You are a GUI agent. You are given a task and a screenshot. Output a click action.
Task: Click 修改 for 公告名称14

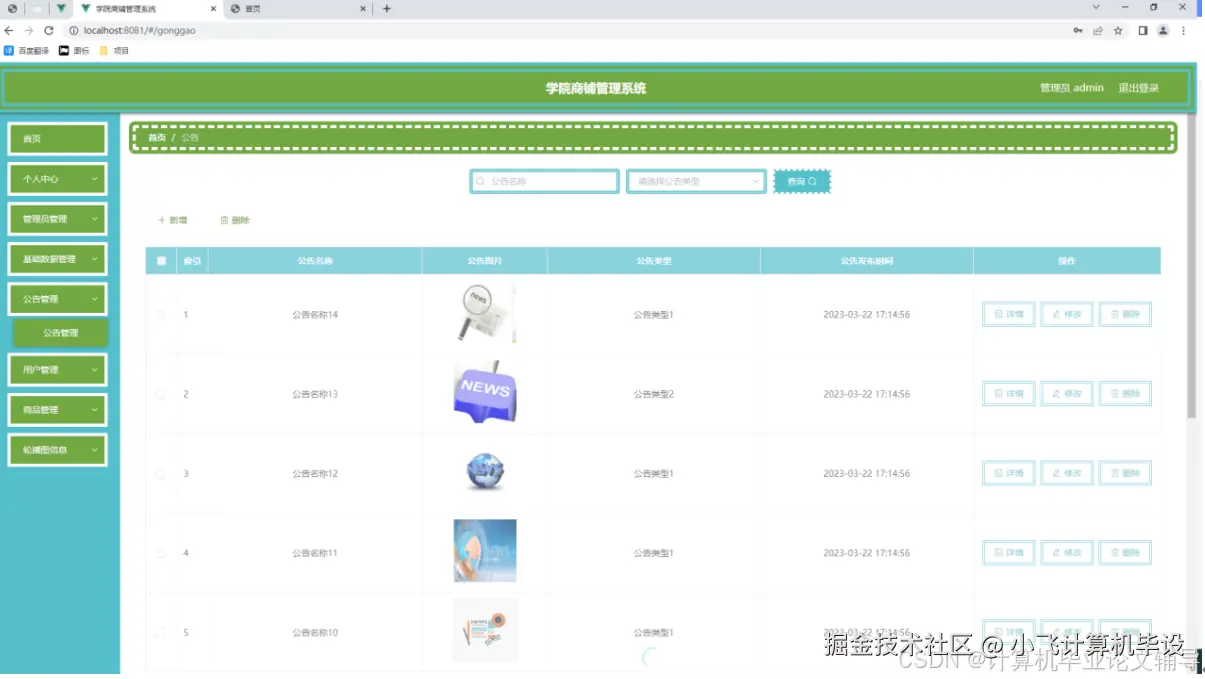click(1067, 315)
